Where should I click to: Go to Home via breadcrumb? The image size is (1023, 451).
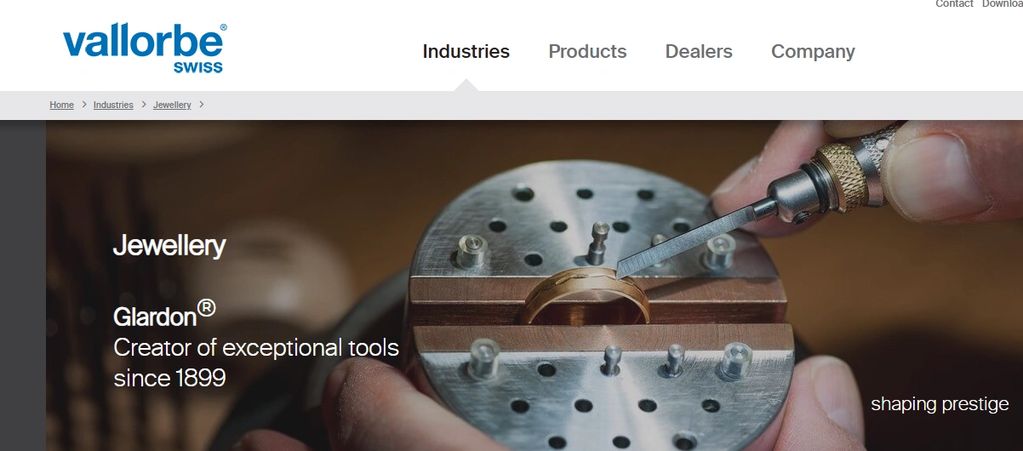(61, 105)
